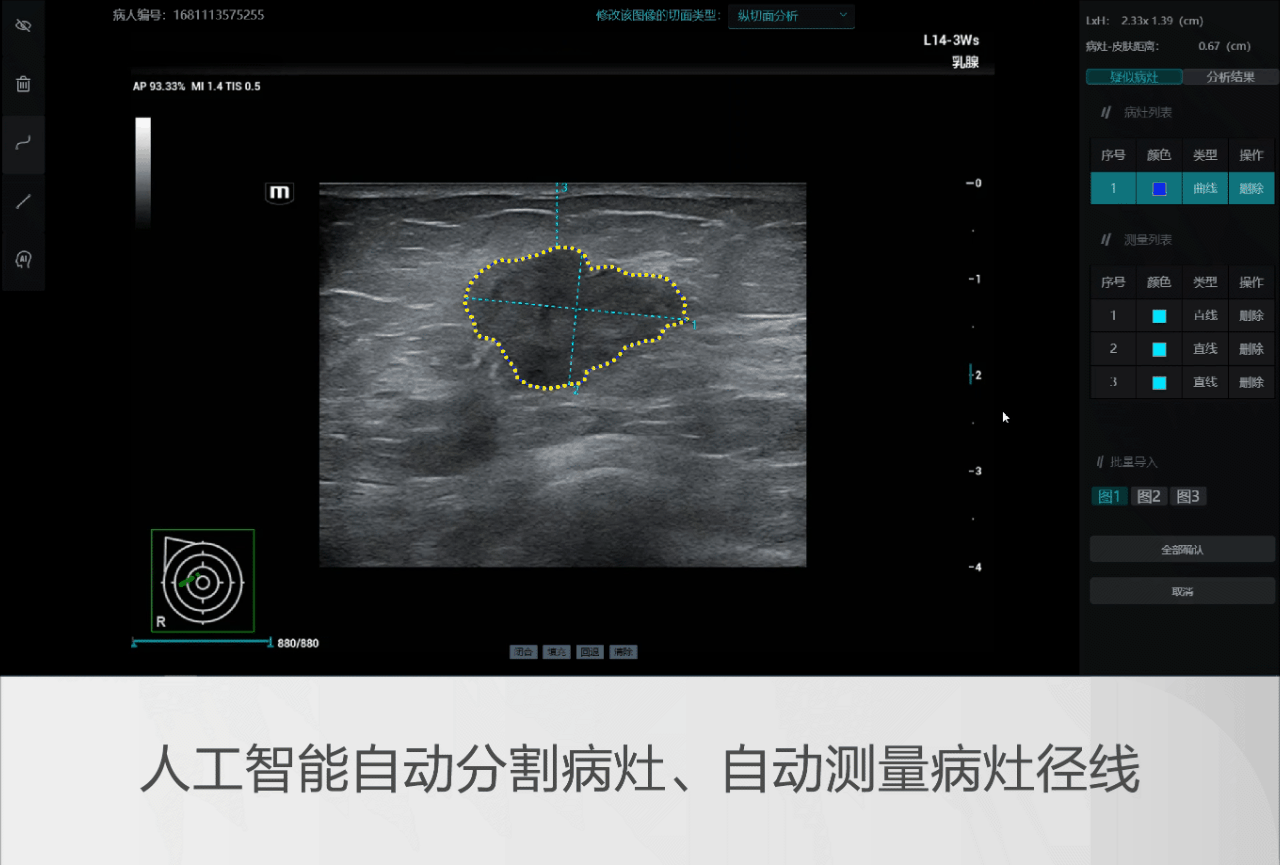The image size is (1280, 865).
Task: Select image 图3 in batch import
Action: click(1188, 496)
